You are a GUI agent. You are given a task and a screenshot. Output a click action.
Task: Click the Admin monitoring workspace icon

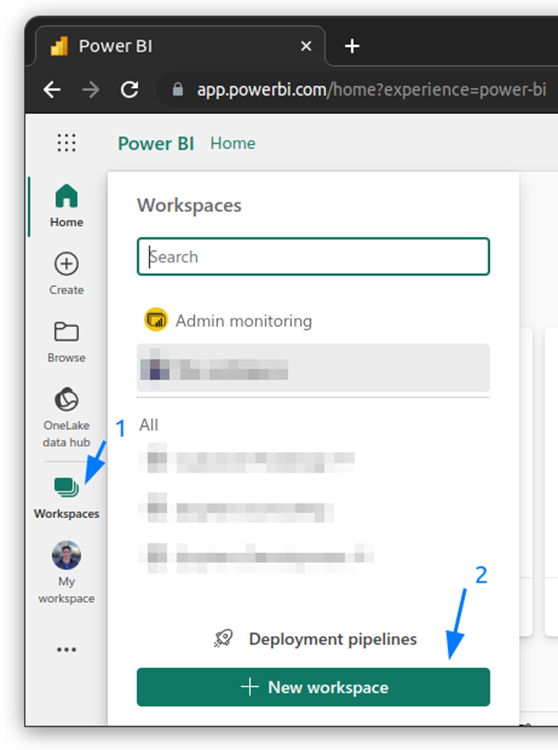coord(156,320)
